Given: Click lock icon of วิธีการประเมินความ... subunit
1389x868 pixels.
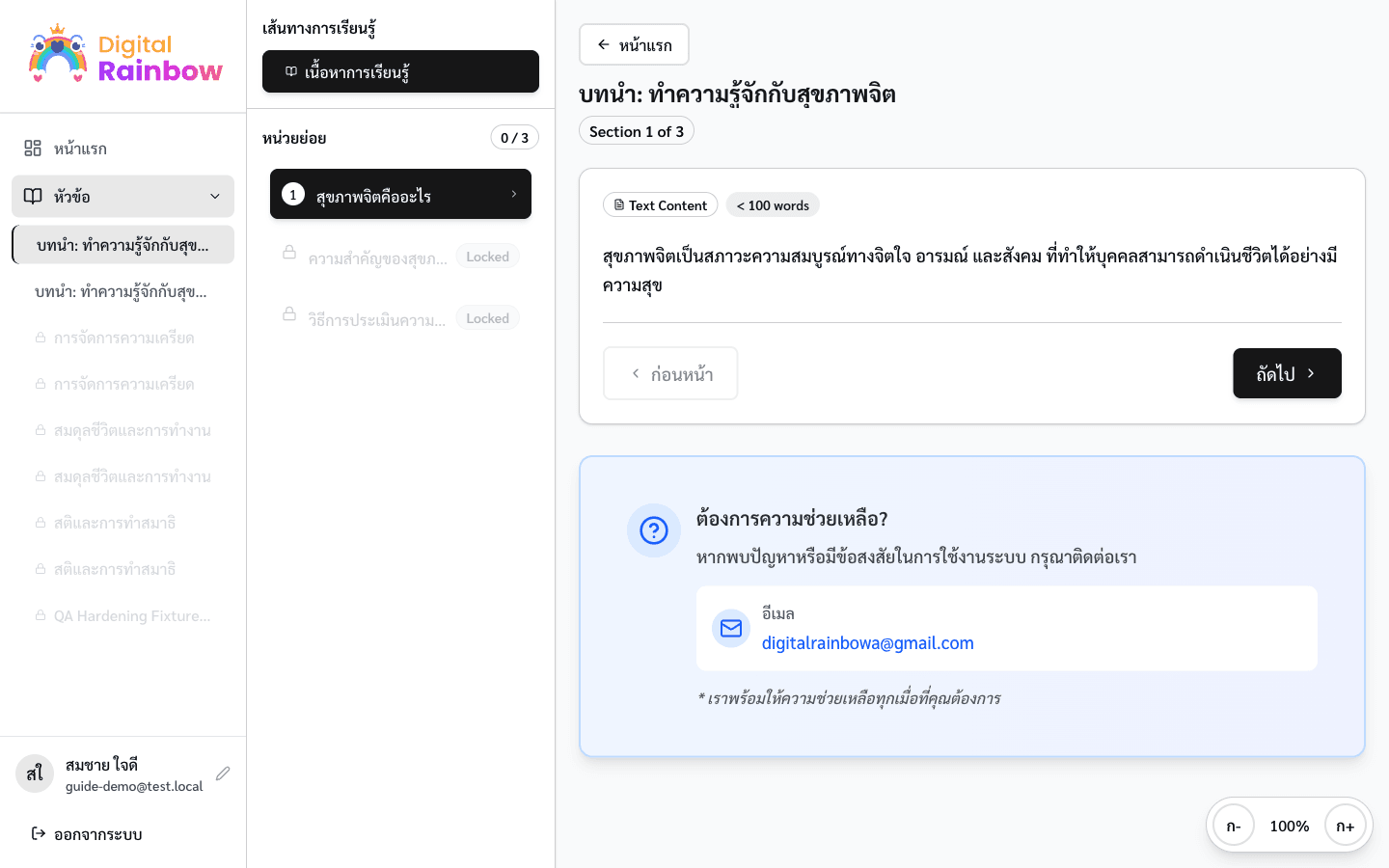Looking at the screenshot, I should click(x=289, y=314).
